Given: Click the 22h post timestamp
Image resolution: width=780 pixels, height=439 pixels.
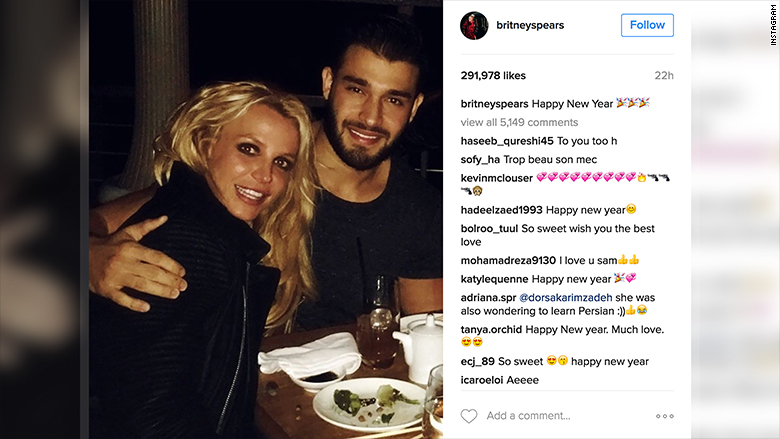Looking at the screenshot, I should click(664, 76).
